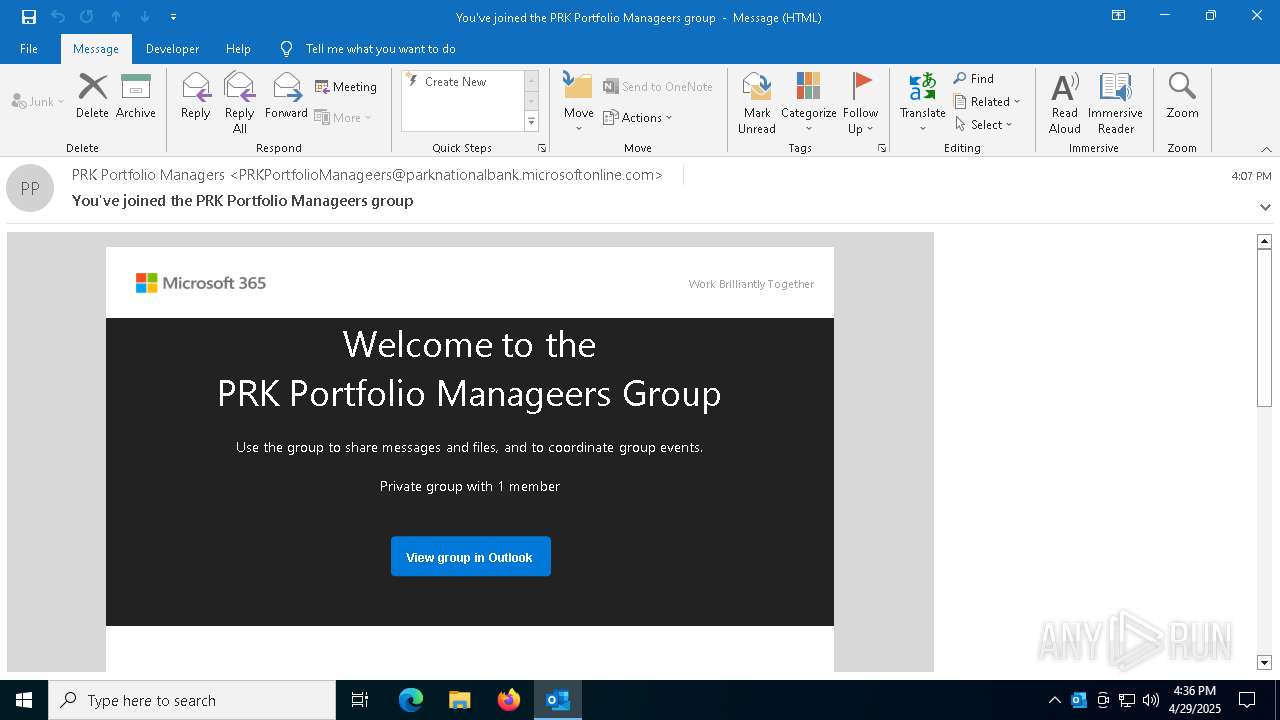Image resolution: width=1280 pixels, height=720 pixels.
Task: Click the Undo arrow in the title bar
Action: 58,17
